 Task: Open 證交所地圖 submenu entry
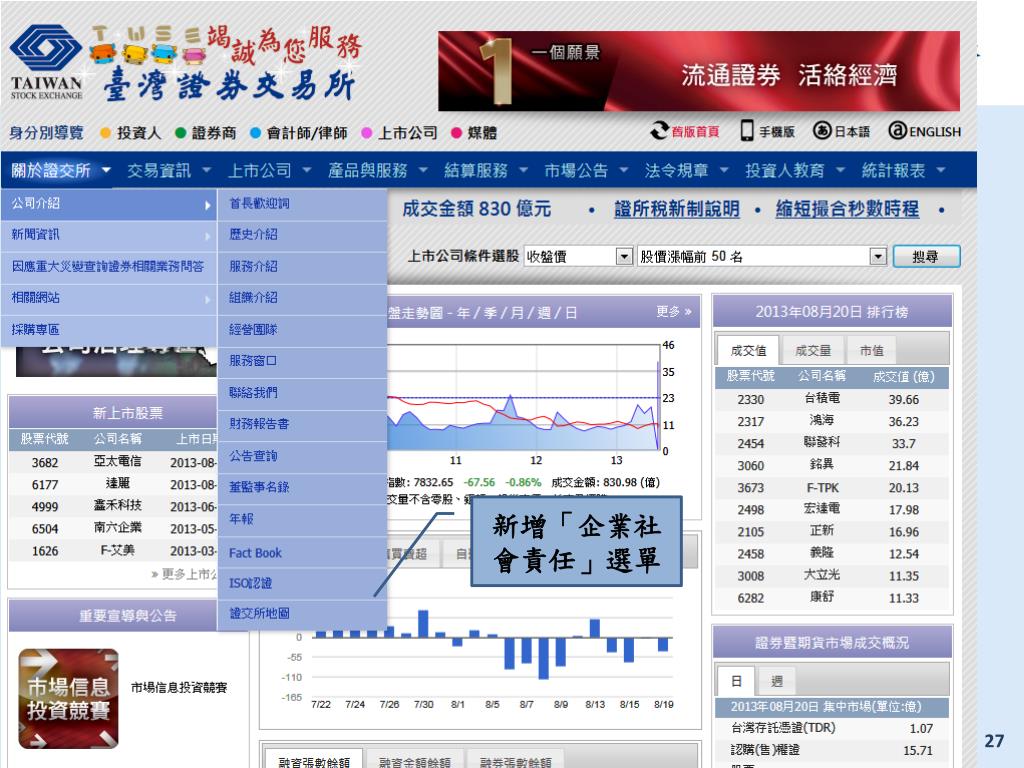point(302,614)
